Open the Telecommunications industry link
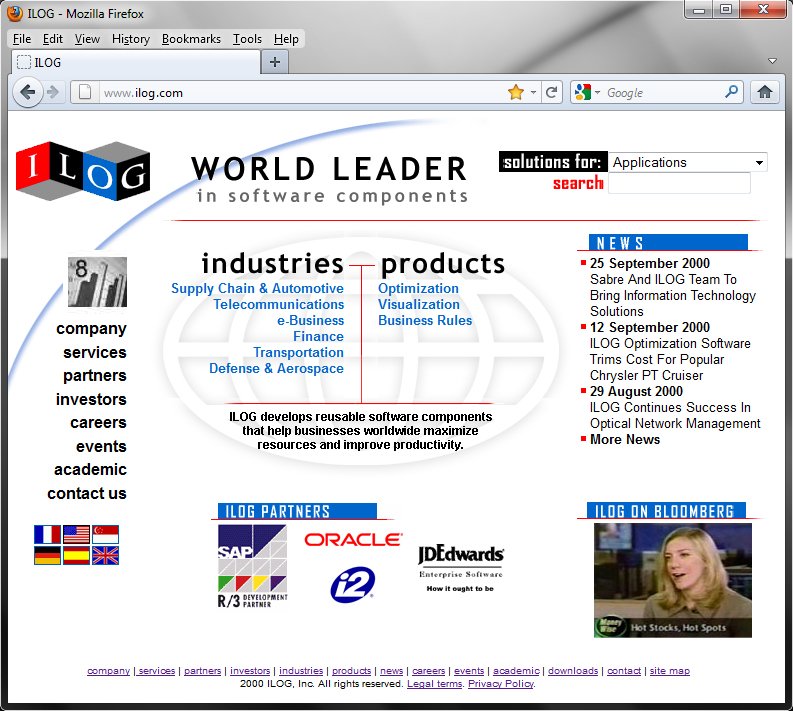Image resolution: width=793 pixels, height=711 pixels. [x=279, y=304]
